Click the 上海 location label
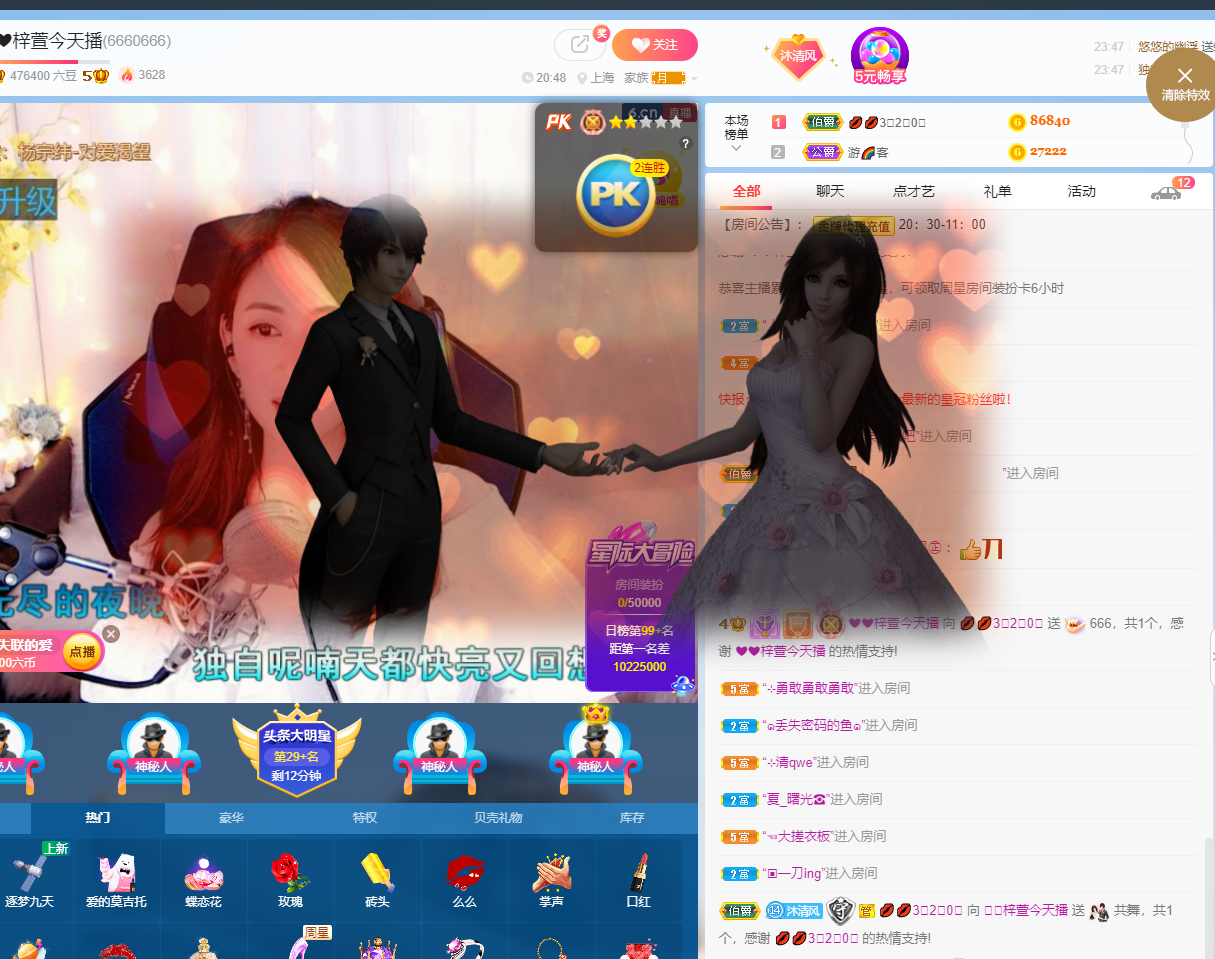This screenshot has height=959, width=1215. click(602, 78)
